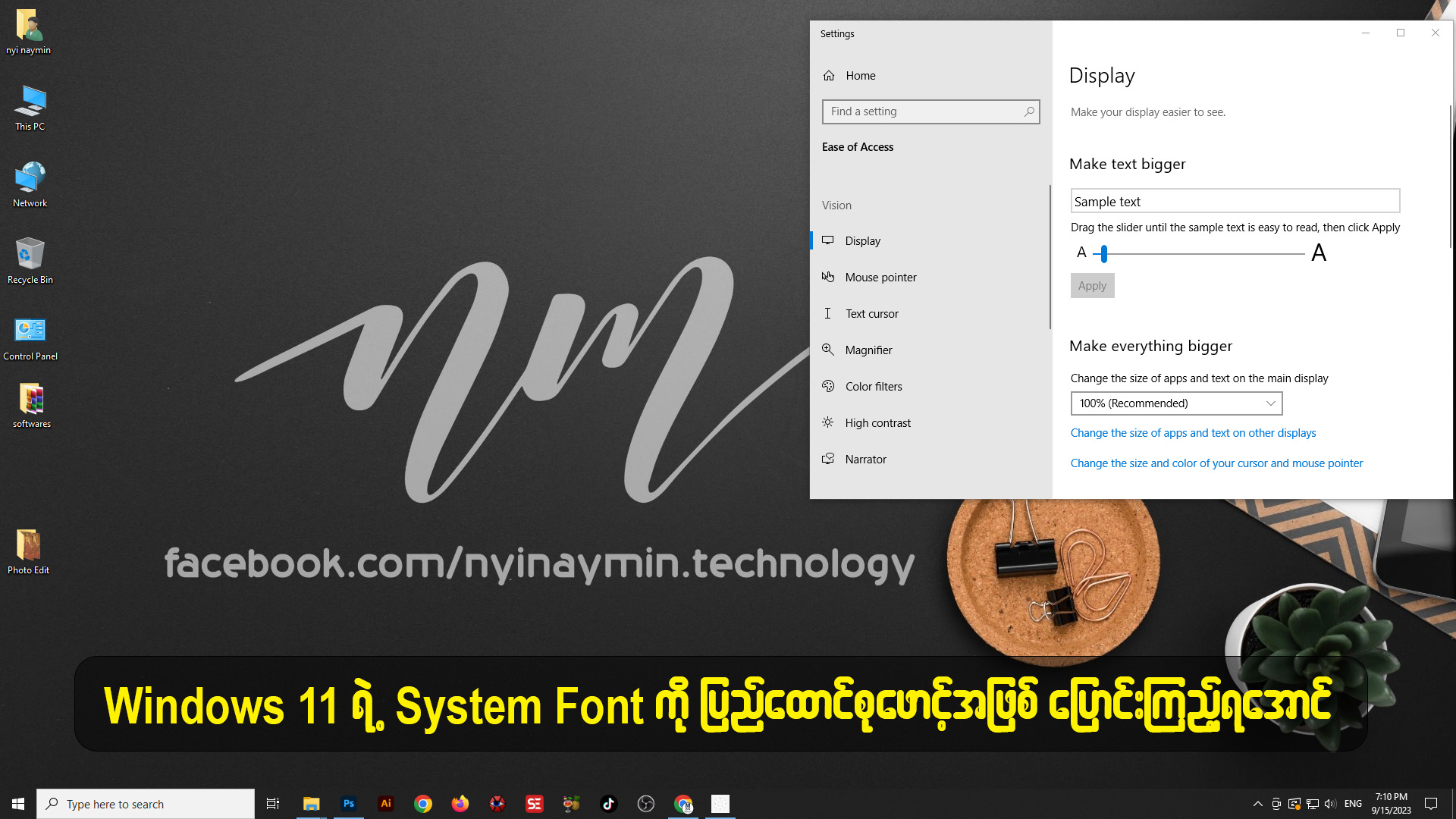Launch Adobe Illustrator from taskbar
This screenshot has height=819, width=1456.
(386, 804)
